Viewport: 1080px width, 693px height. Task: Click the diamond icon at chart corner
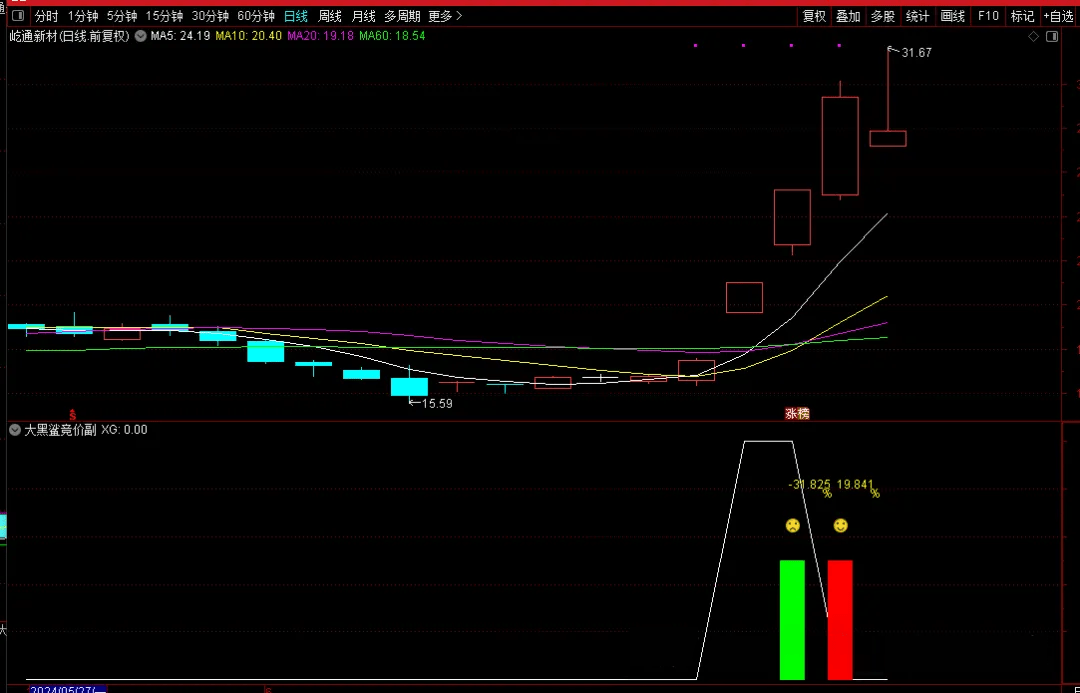pyautogui.click(x=1033, y=37)
